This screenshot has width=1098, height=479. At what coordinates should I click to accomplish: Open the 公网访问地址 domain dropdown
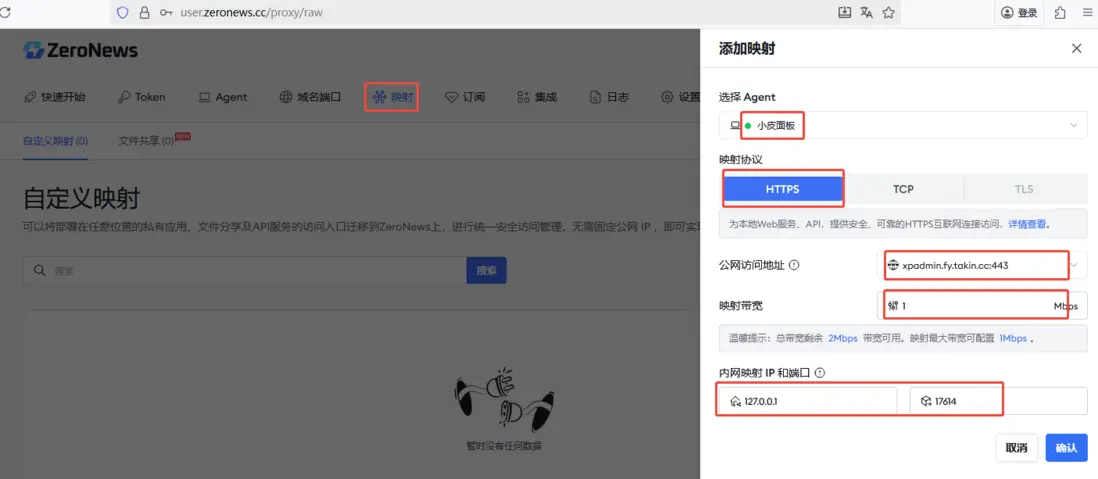[982, 265]
